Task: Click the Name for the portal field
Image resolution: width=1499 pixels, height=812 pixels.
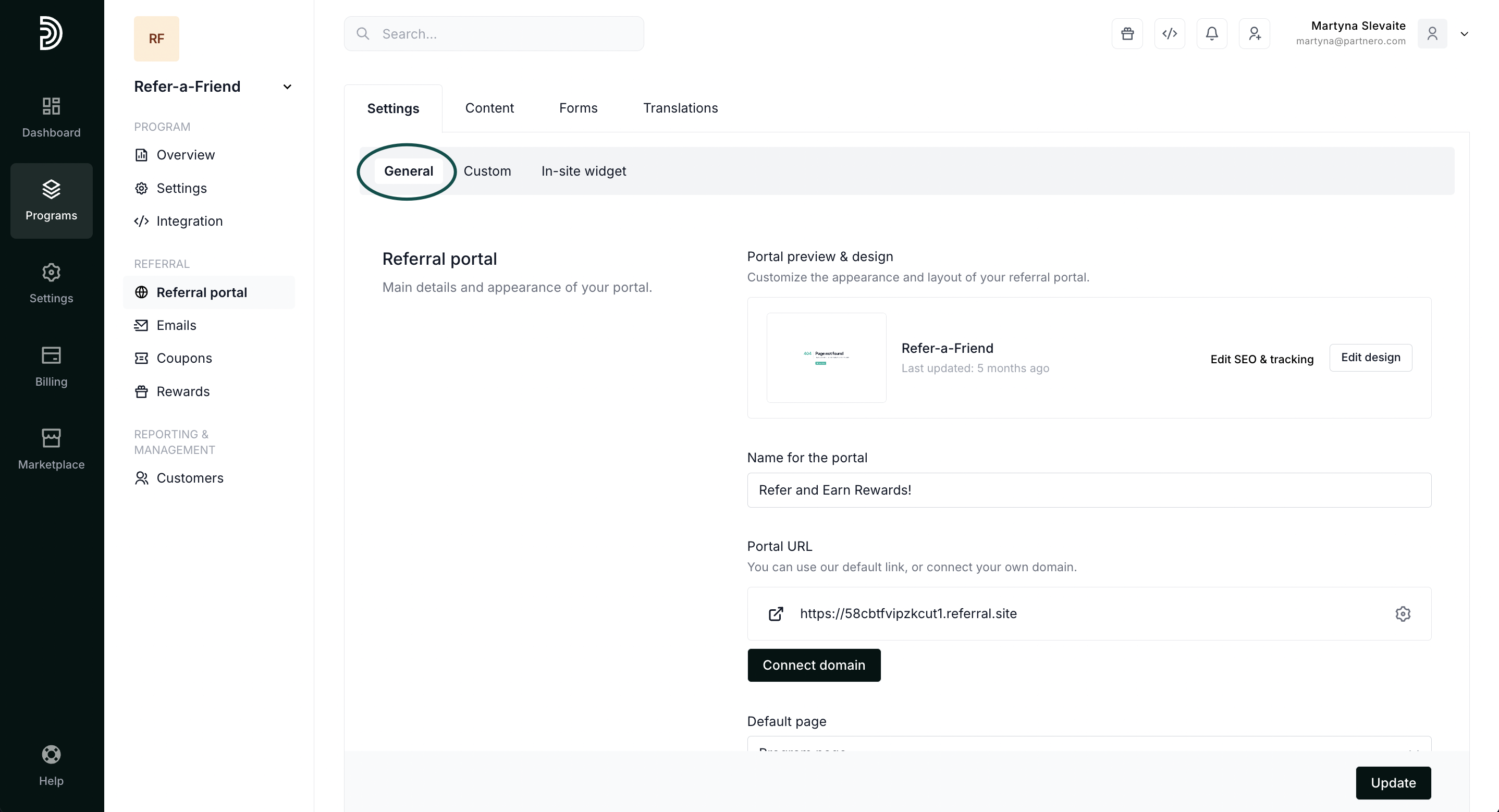Action: tap(1088, 490)
